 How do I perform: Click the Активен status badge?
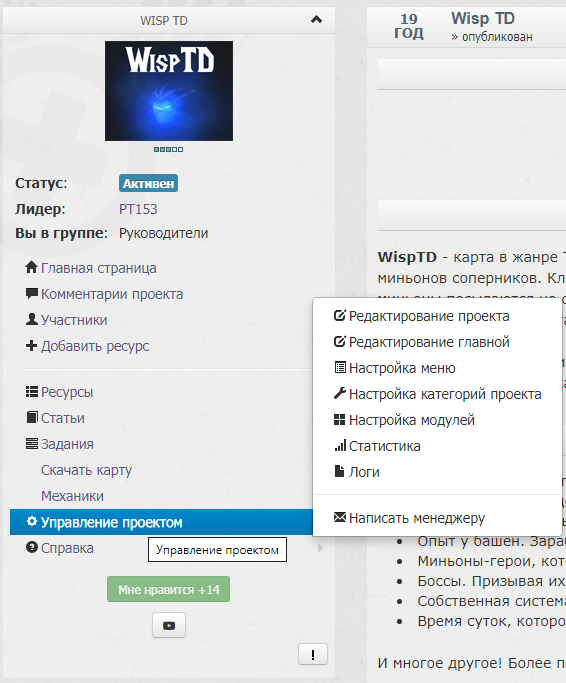point(148,183)
